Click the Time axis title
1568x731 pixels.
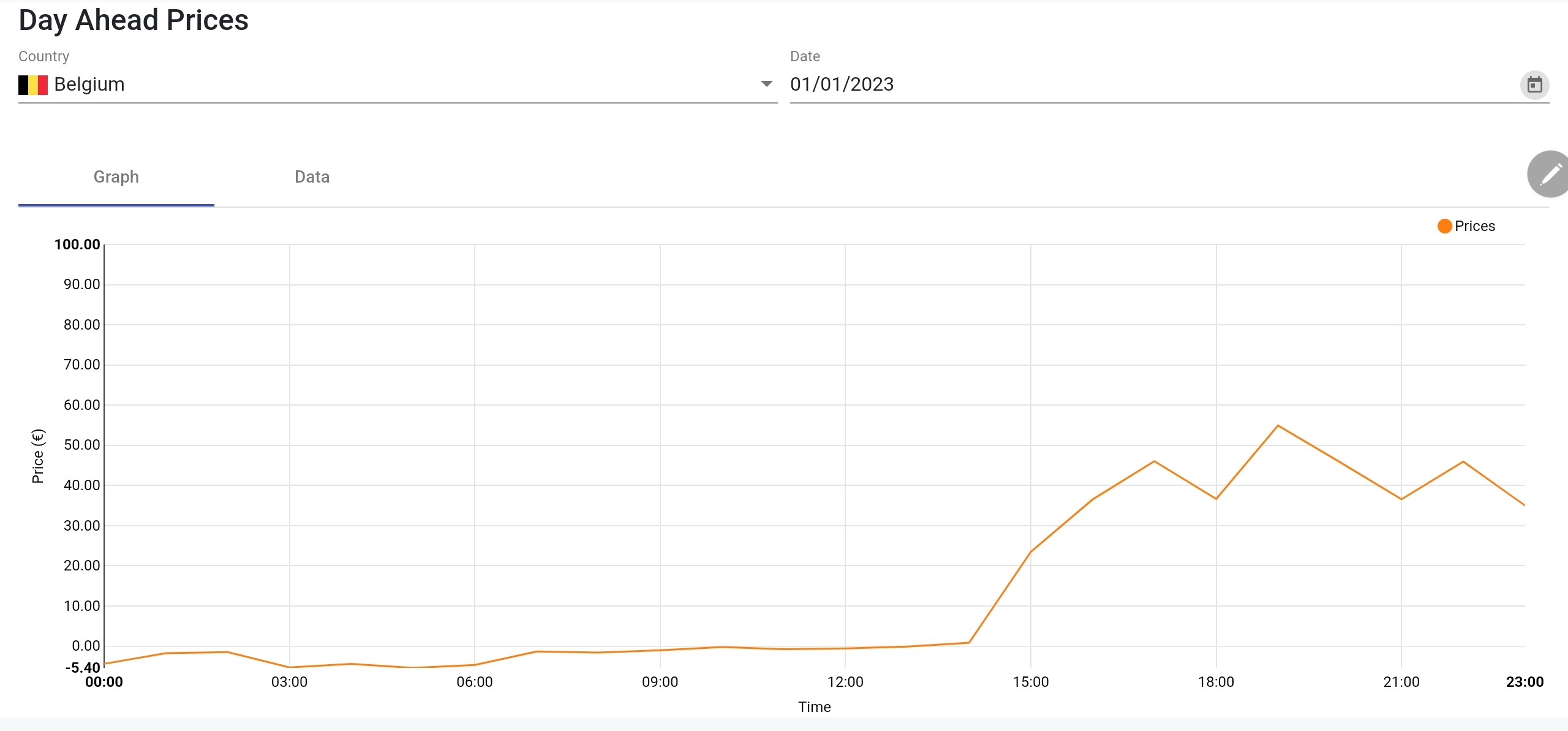(x=814, y=707)
